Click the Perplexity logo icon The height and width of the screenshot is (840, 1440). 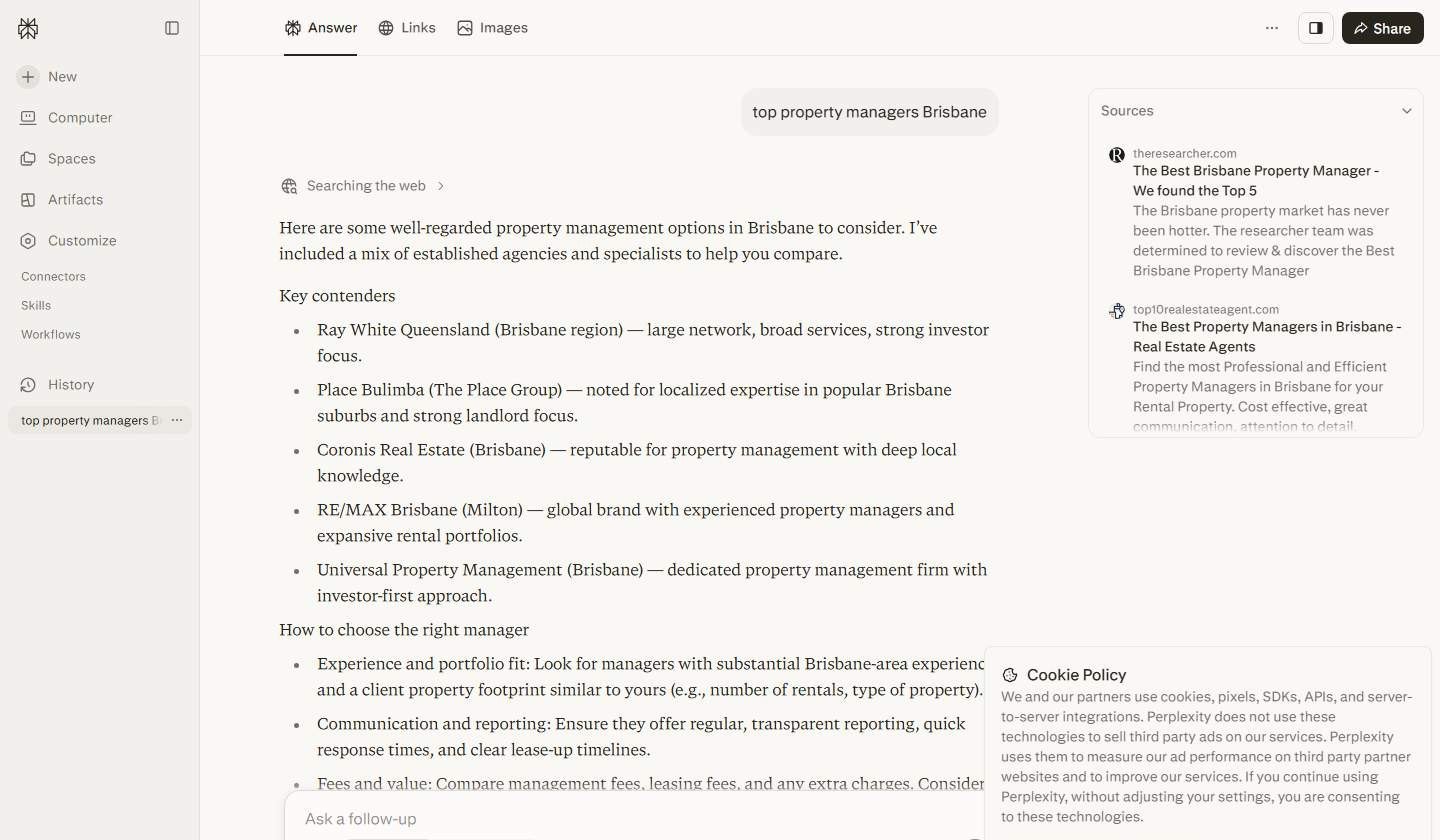point(28,28)
